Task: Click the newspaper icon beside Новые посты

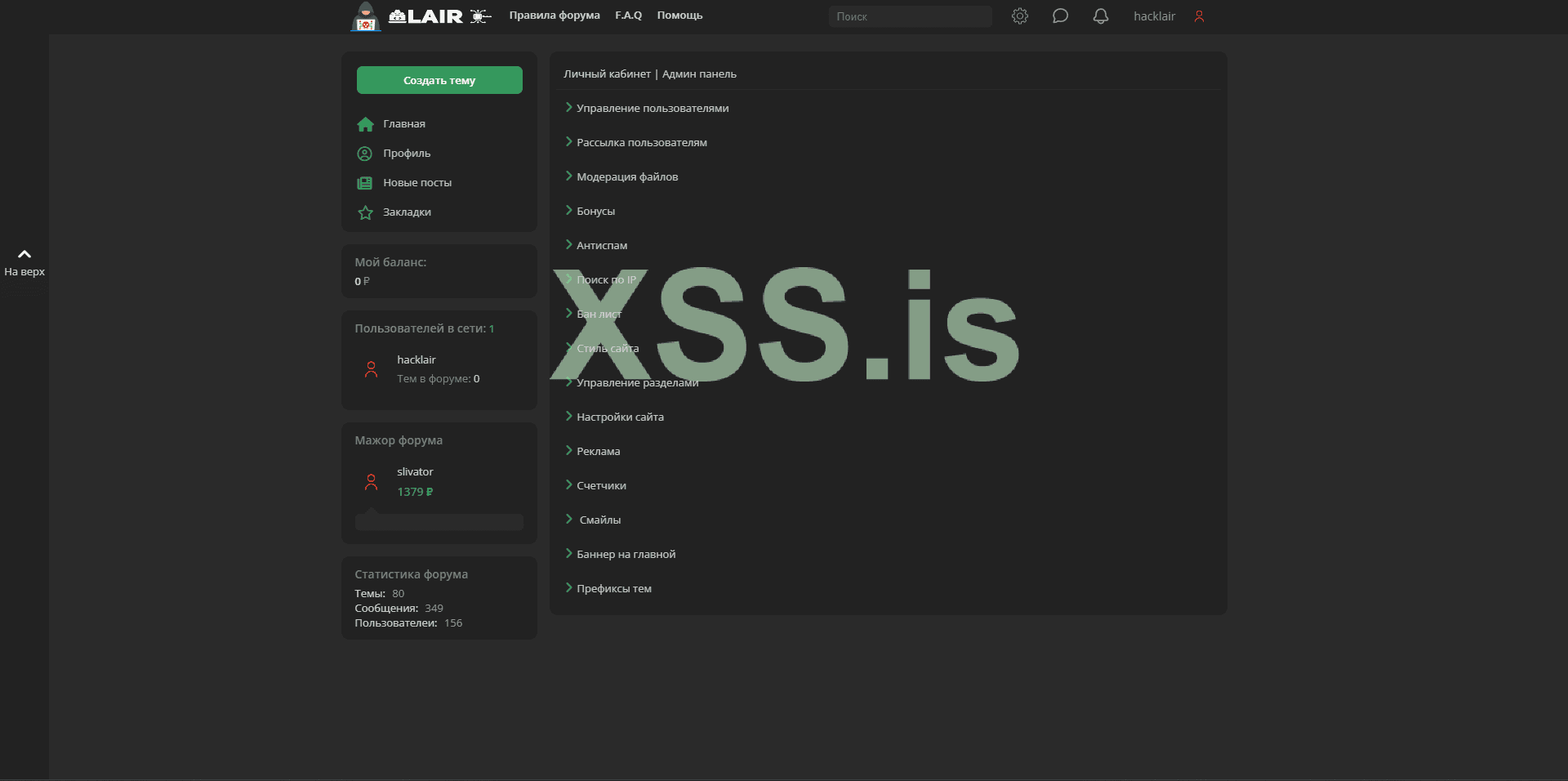Action: click(x=365, y=183)
